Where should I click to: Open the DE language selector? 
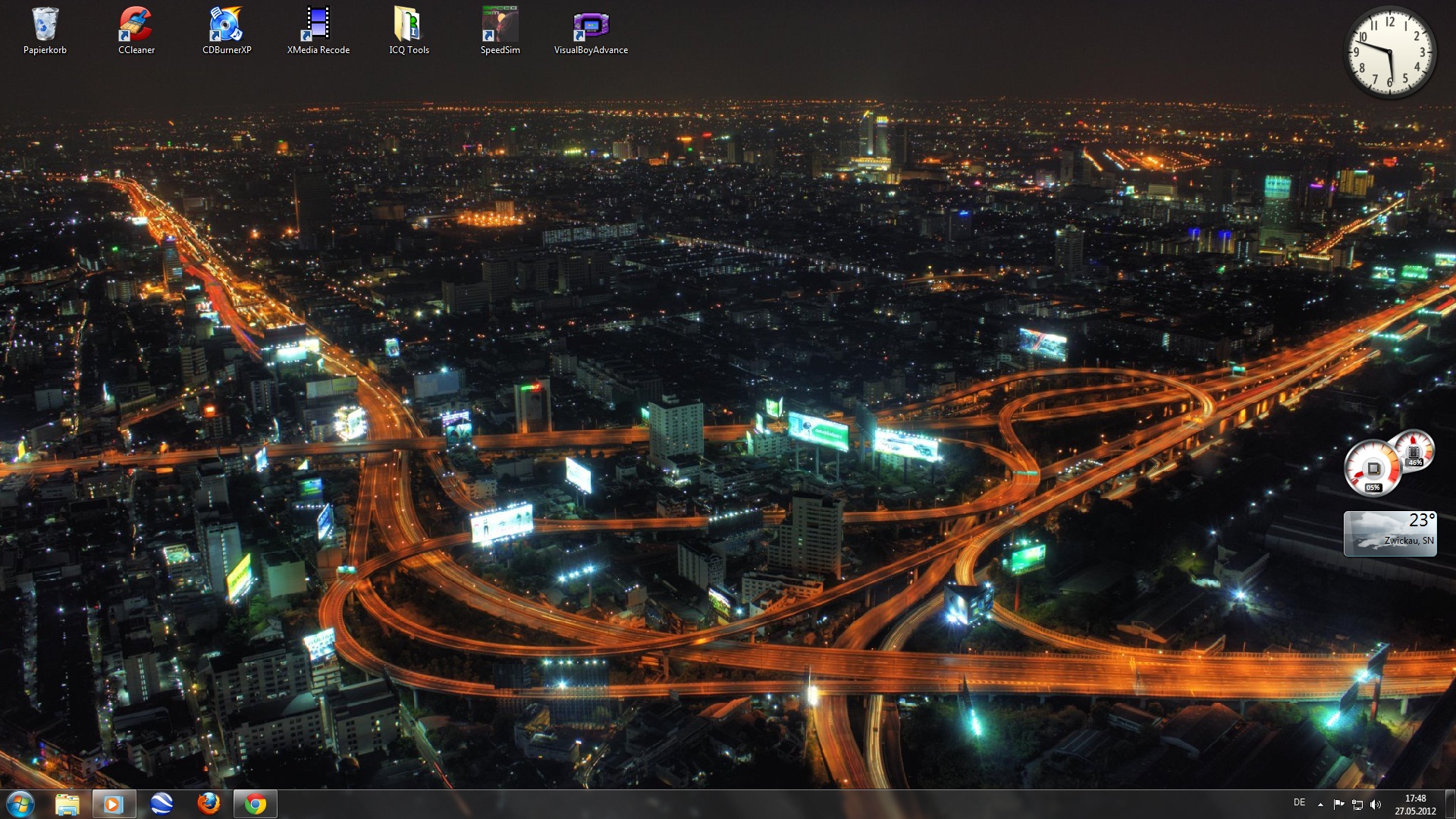[x=1299, y=802]
